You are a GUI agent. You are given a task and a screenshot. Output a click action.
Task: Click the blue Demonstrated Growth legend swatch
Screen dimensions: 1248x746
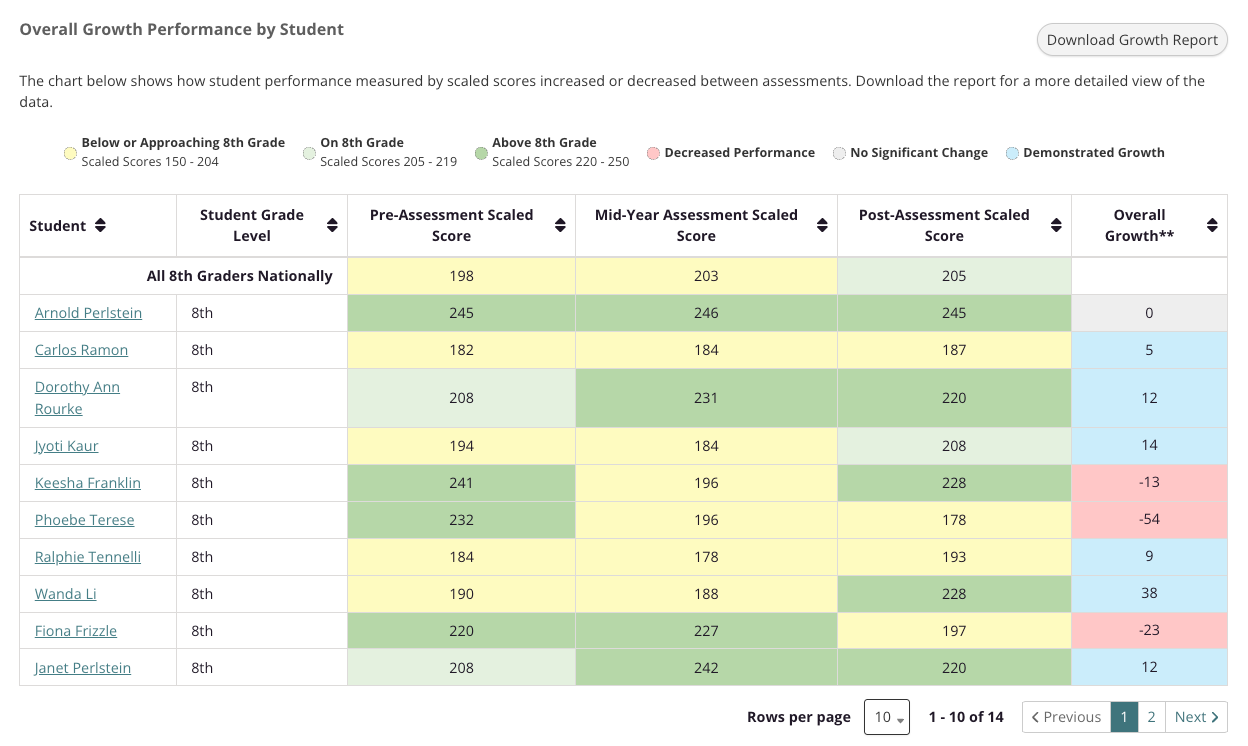(x=1012, y=153)
